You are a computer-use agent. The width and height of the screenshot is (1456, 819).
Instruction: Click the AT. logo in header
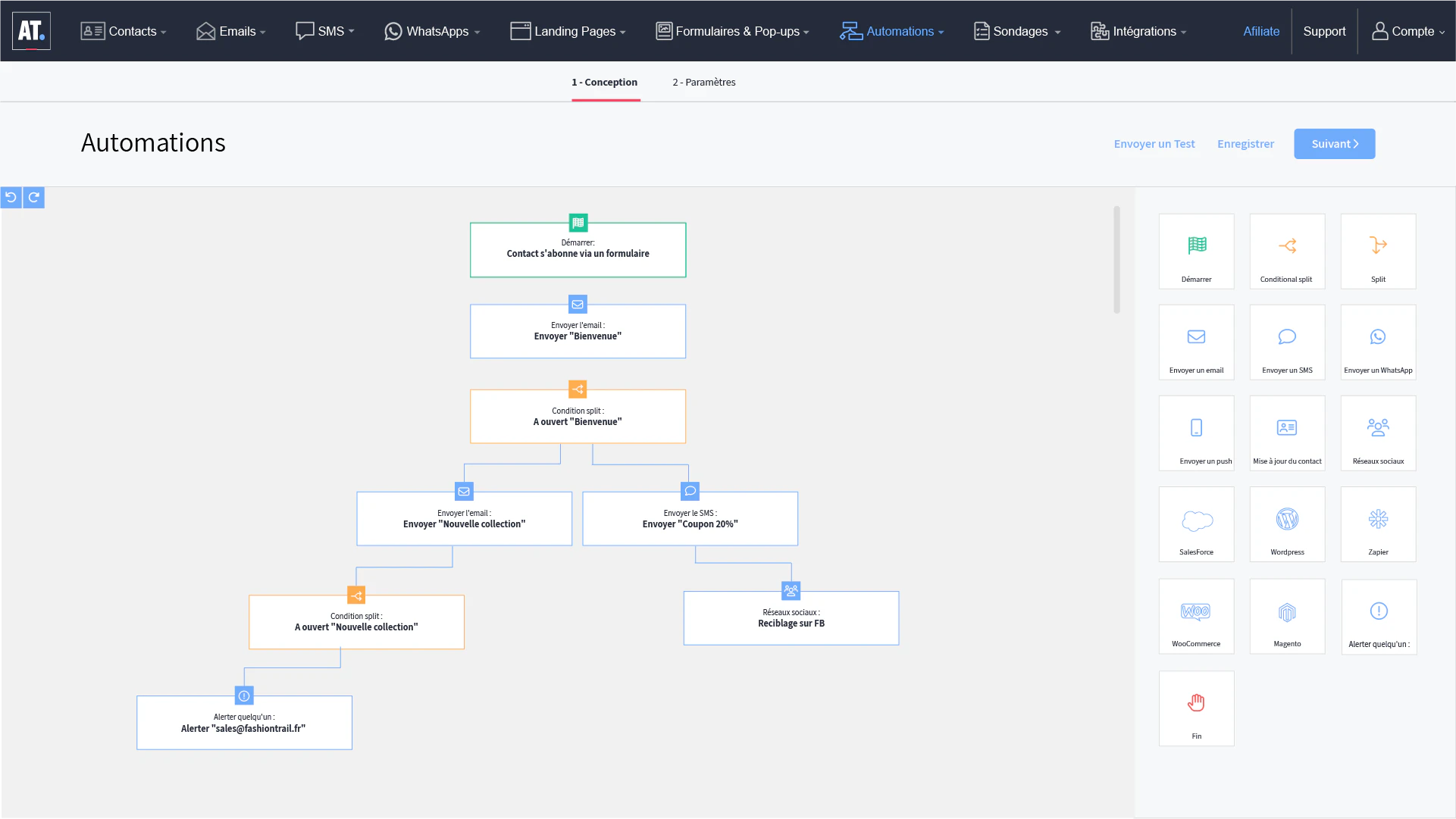pyautogui.click(x=32, y=31)
